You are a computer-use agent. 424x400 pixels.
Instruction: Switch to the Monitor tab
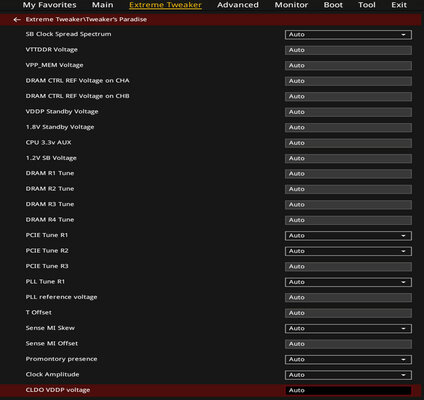click(x=291, y=5)
